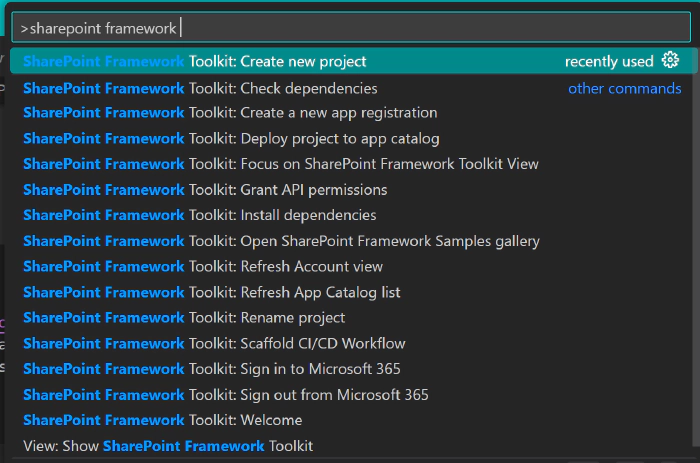
Task: Select Sign out from Microsoft 365
Action: tap(226, 395)
